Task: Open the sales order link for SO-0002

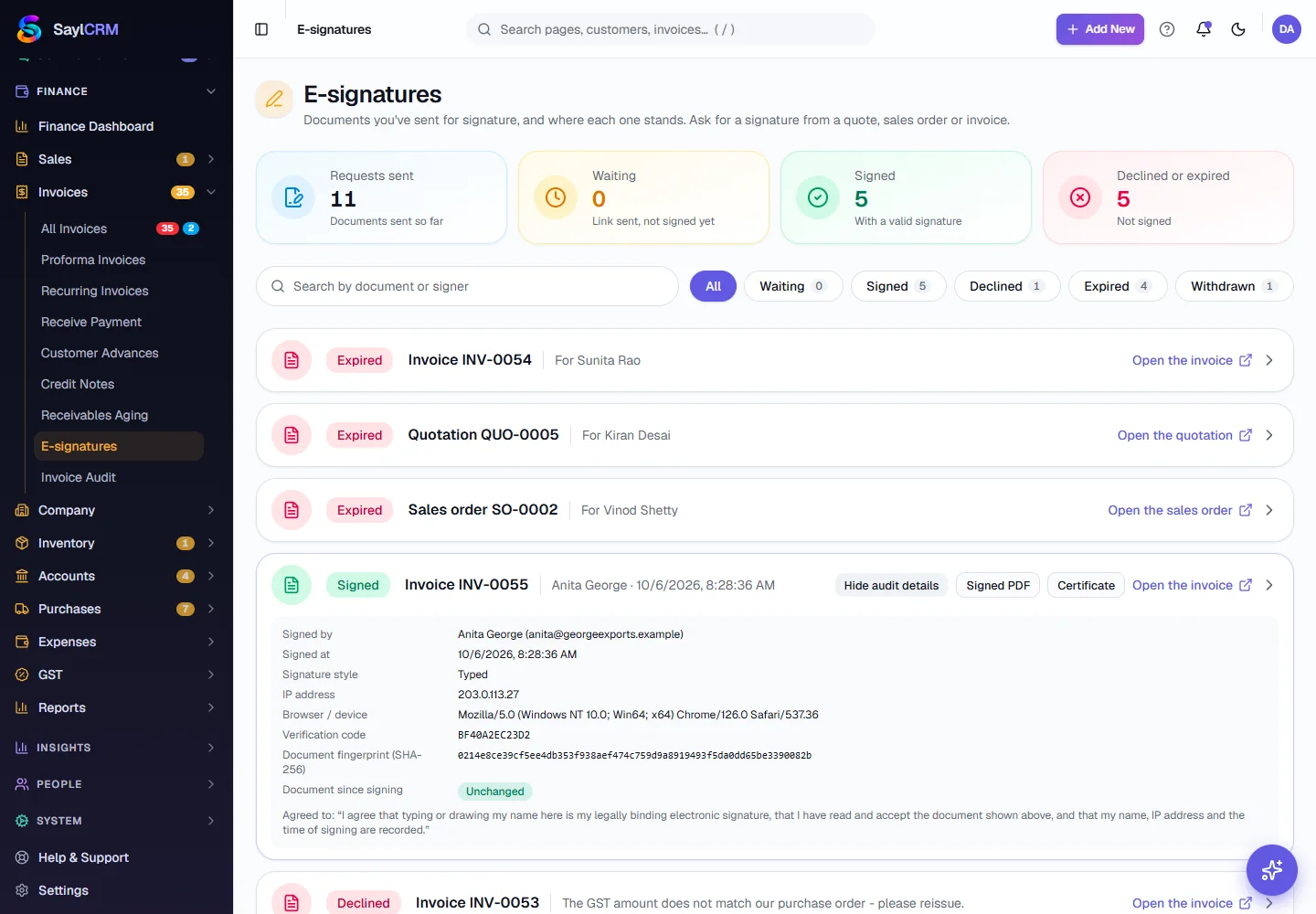Action: coord(1180,510)
